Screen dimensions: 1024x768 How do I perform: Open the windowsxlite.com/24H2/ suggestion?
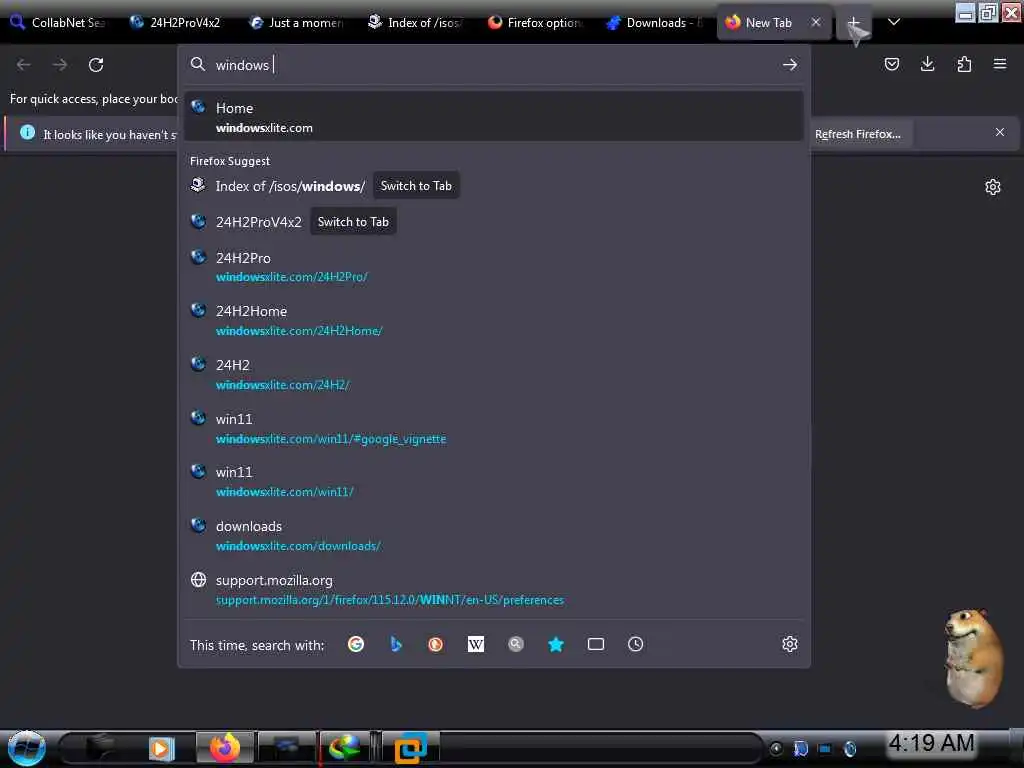(x=494, y=374)
